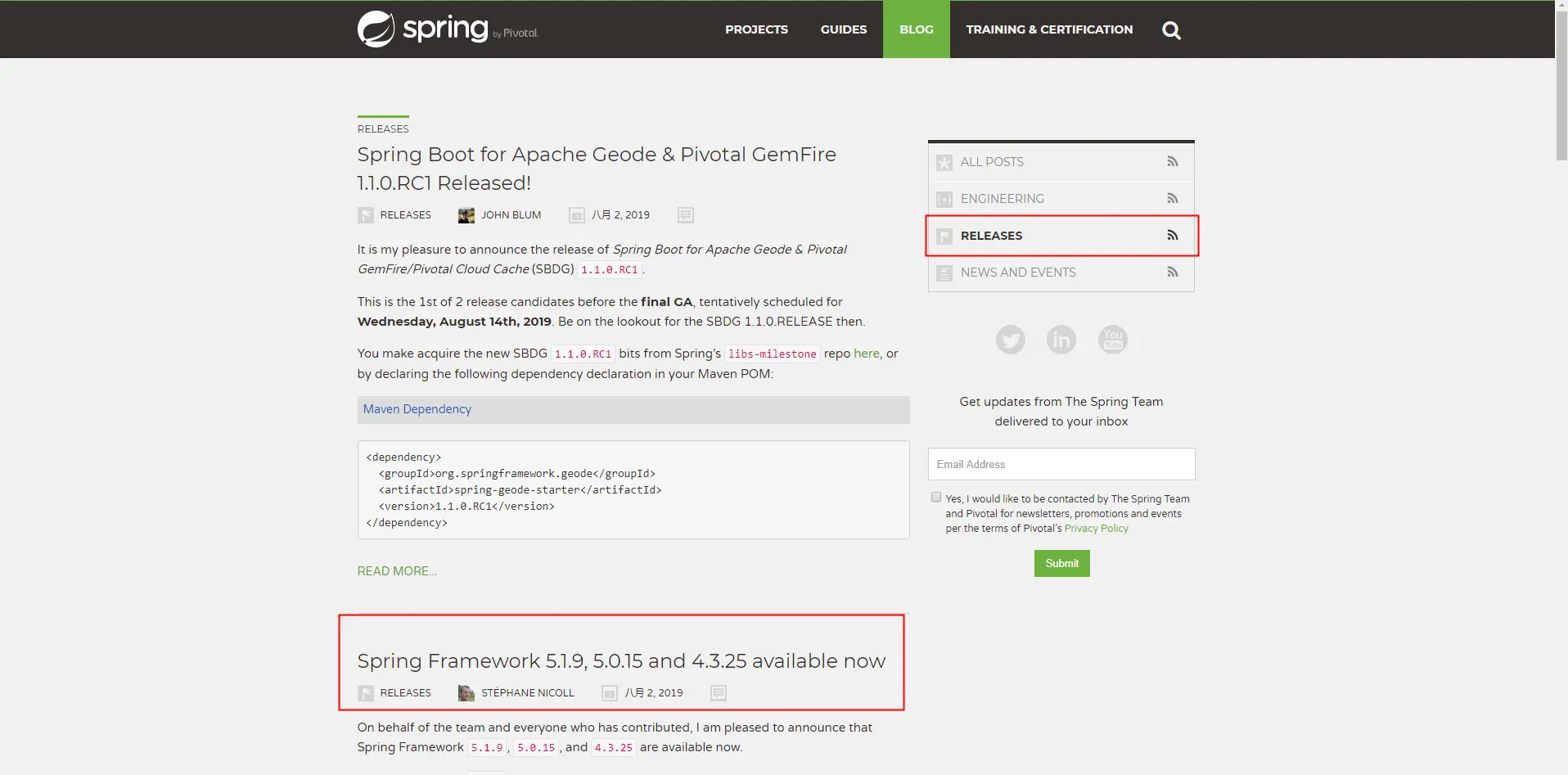The width and height of the screenshot is (1568, 775).
Task: Click the artifactId line in the code block
Action: pyautogui.click(x=520, y=490)
